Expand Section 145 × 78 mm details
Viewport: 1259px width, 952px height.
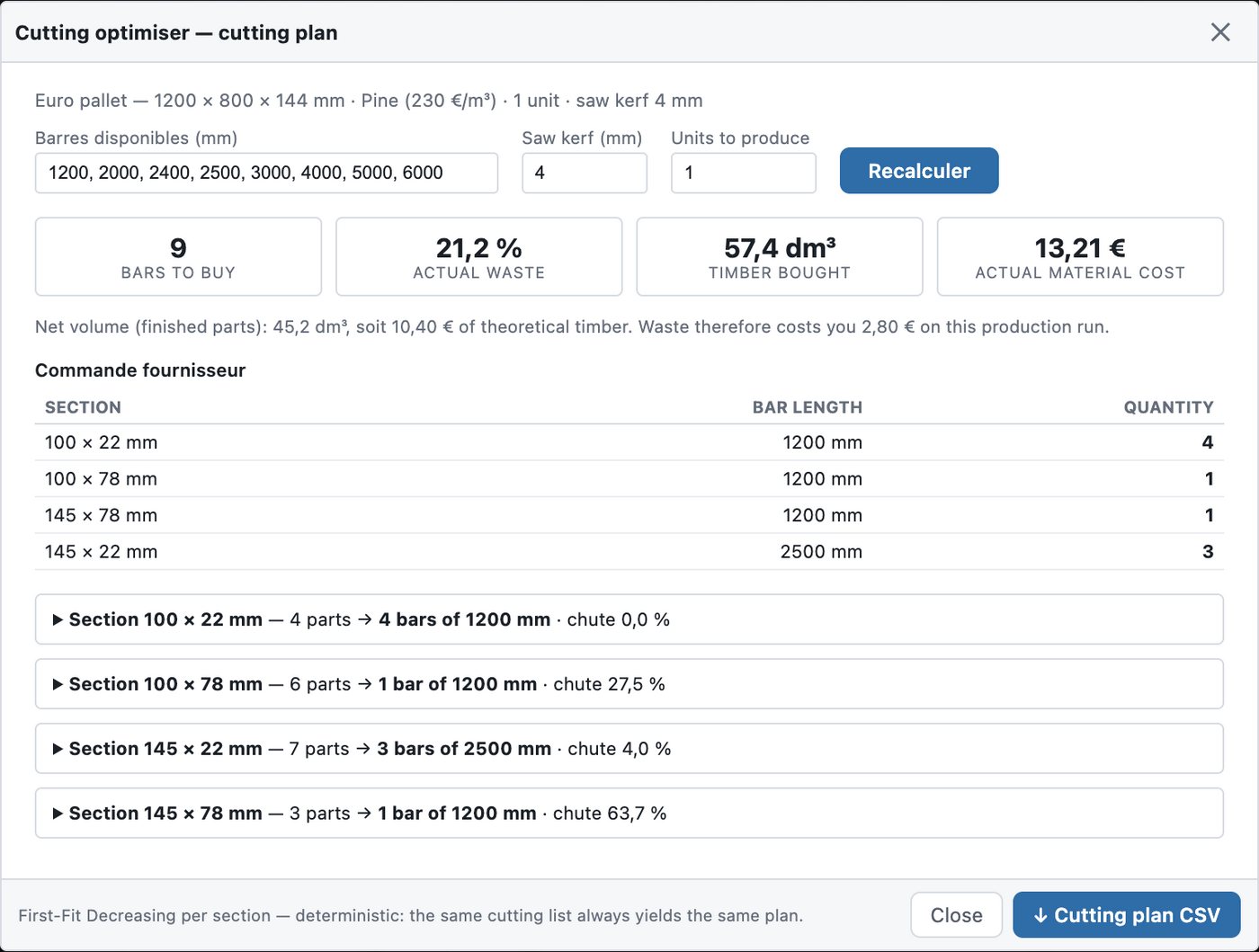(629, 814)
